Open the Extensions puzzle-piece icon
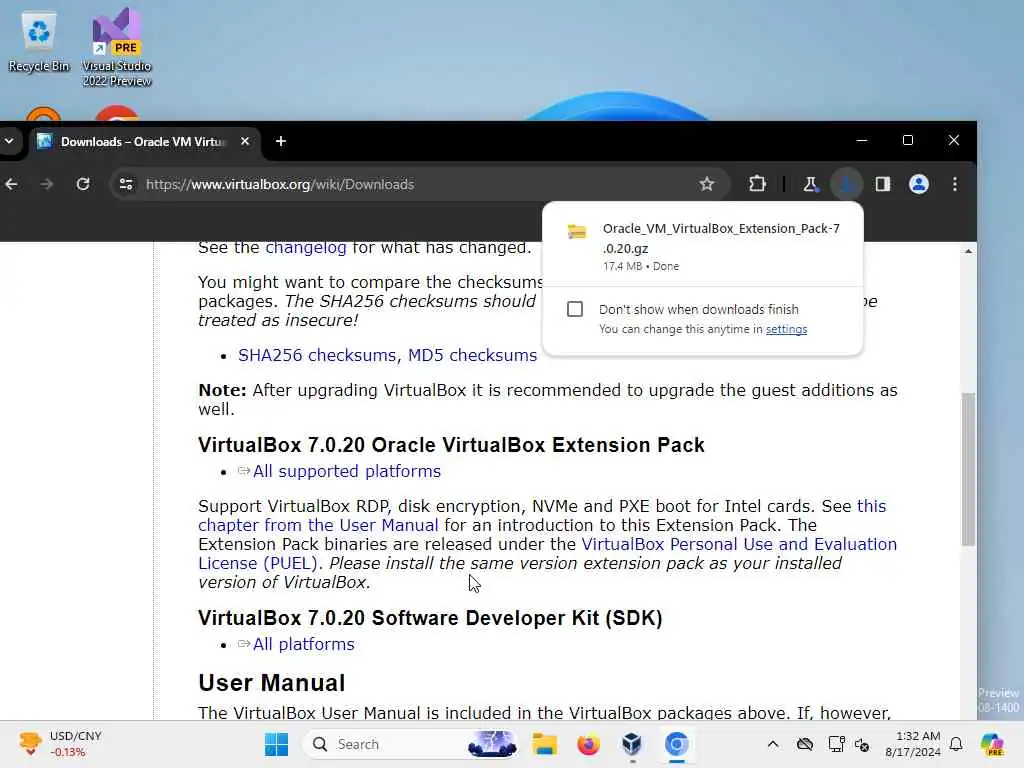 757,185
